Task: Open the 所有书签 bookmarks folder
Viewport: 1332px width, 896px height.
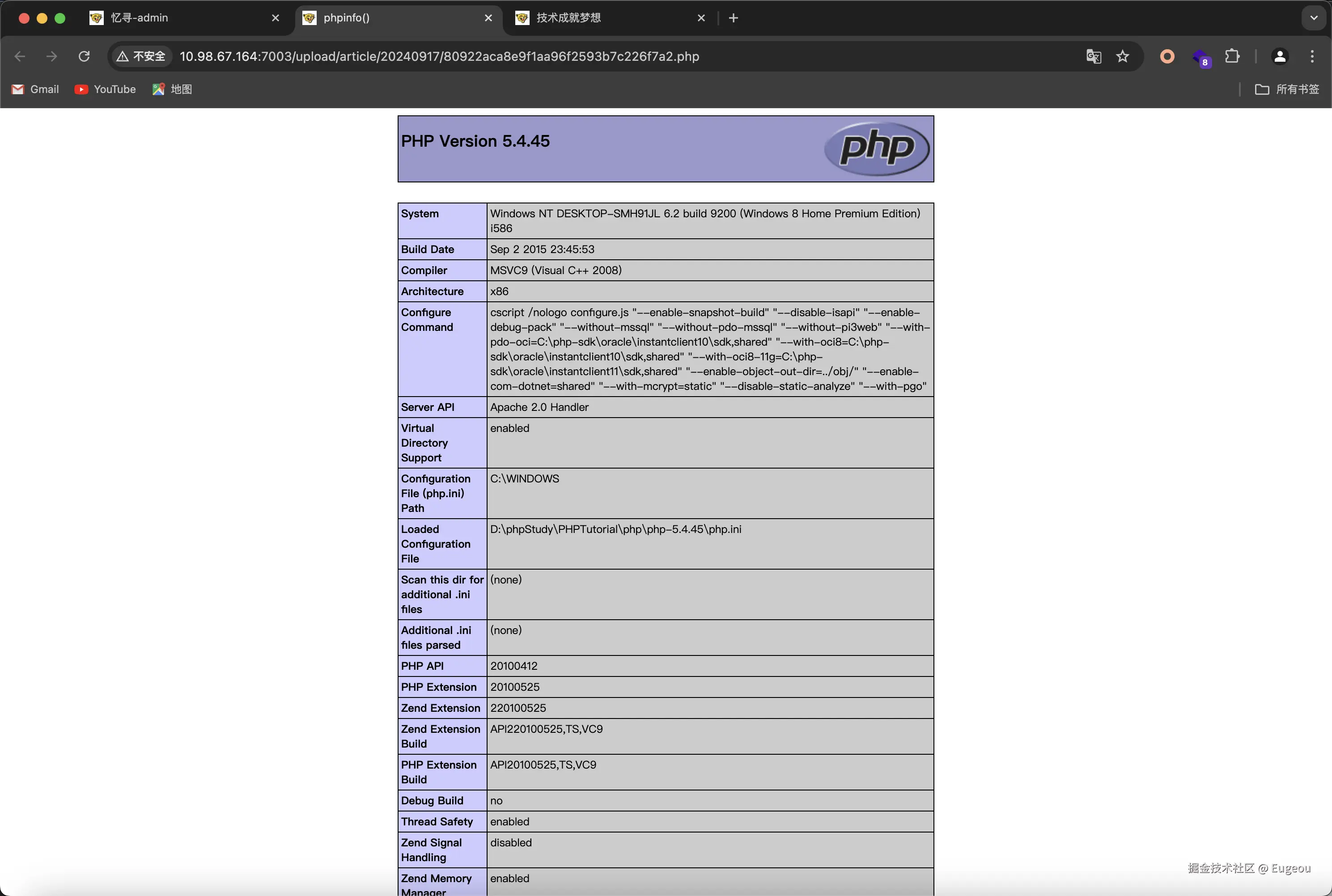Action: coord(1287,89)
